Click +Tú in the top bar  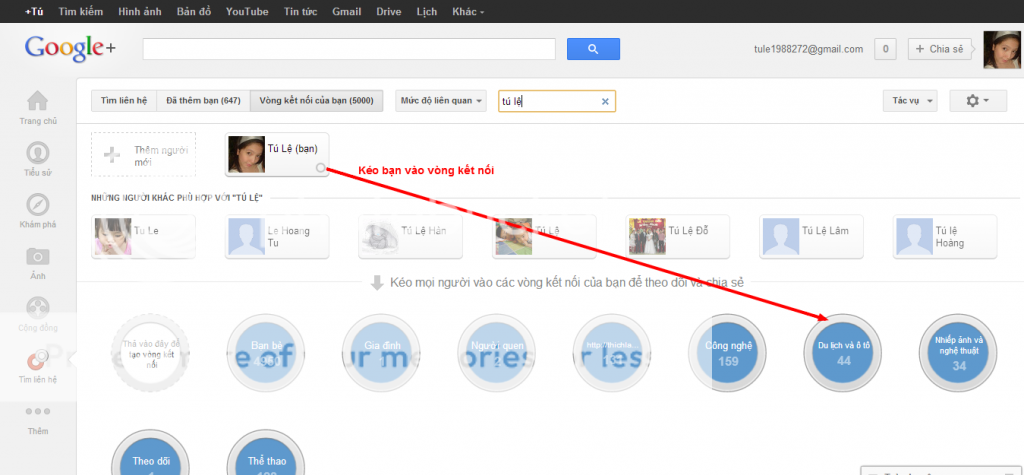[x=34, y=12]
